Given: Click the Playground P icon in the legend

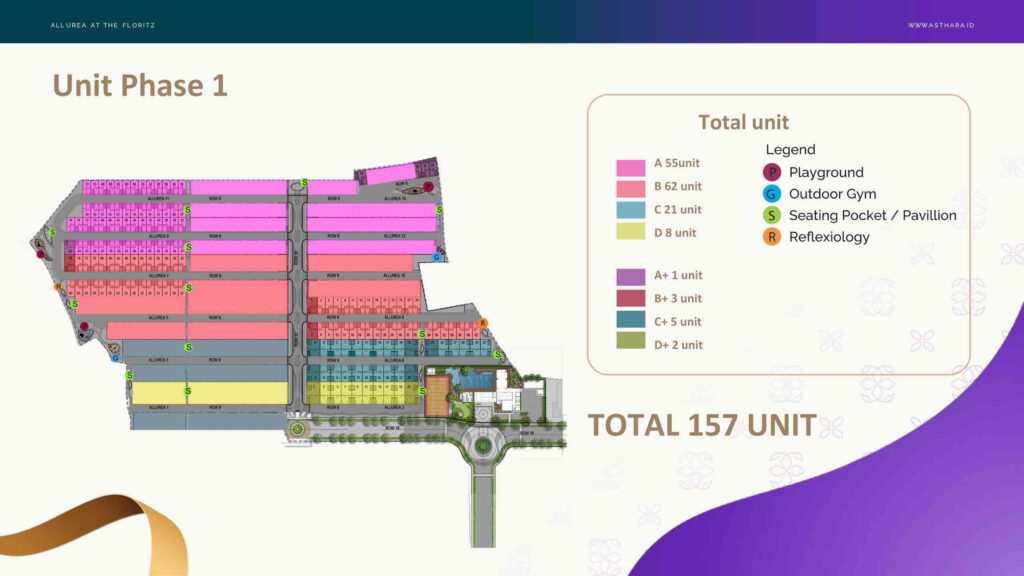Looking at the screenshot, I should click(771, 172).
